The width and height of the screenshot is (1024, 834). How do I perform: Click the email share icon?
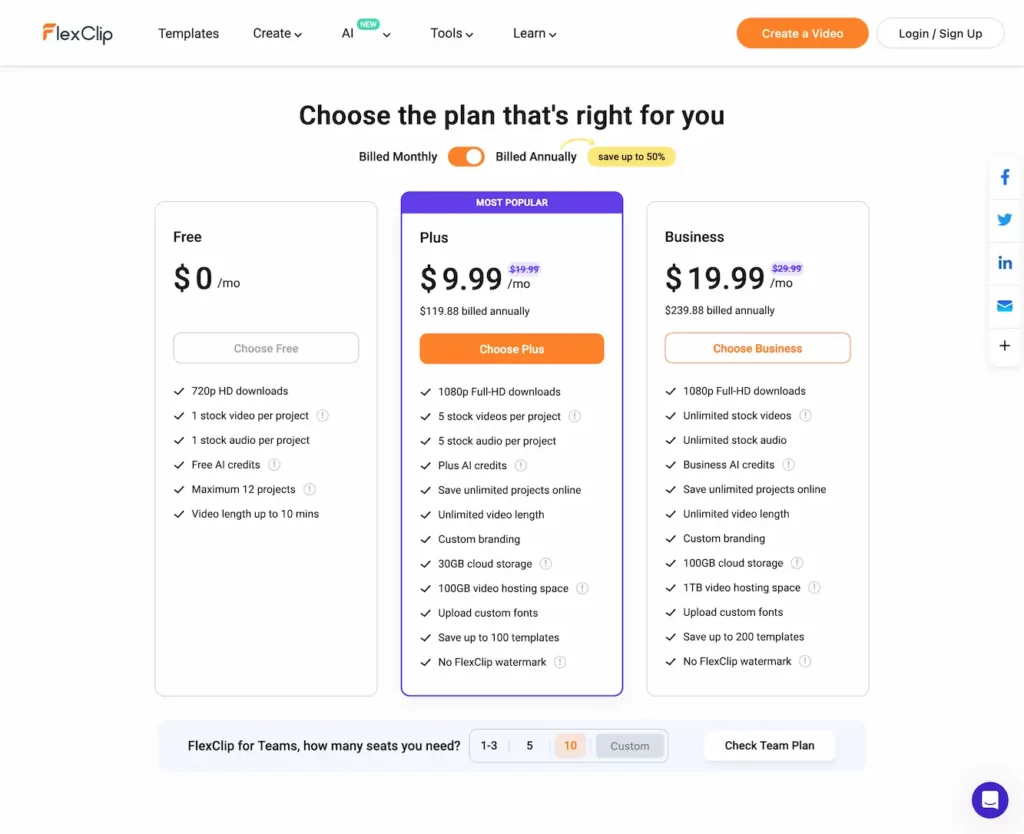click(1004, 305)
